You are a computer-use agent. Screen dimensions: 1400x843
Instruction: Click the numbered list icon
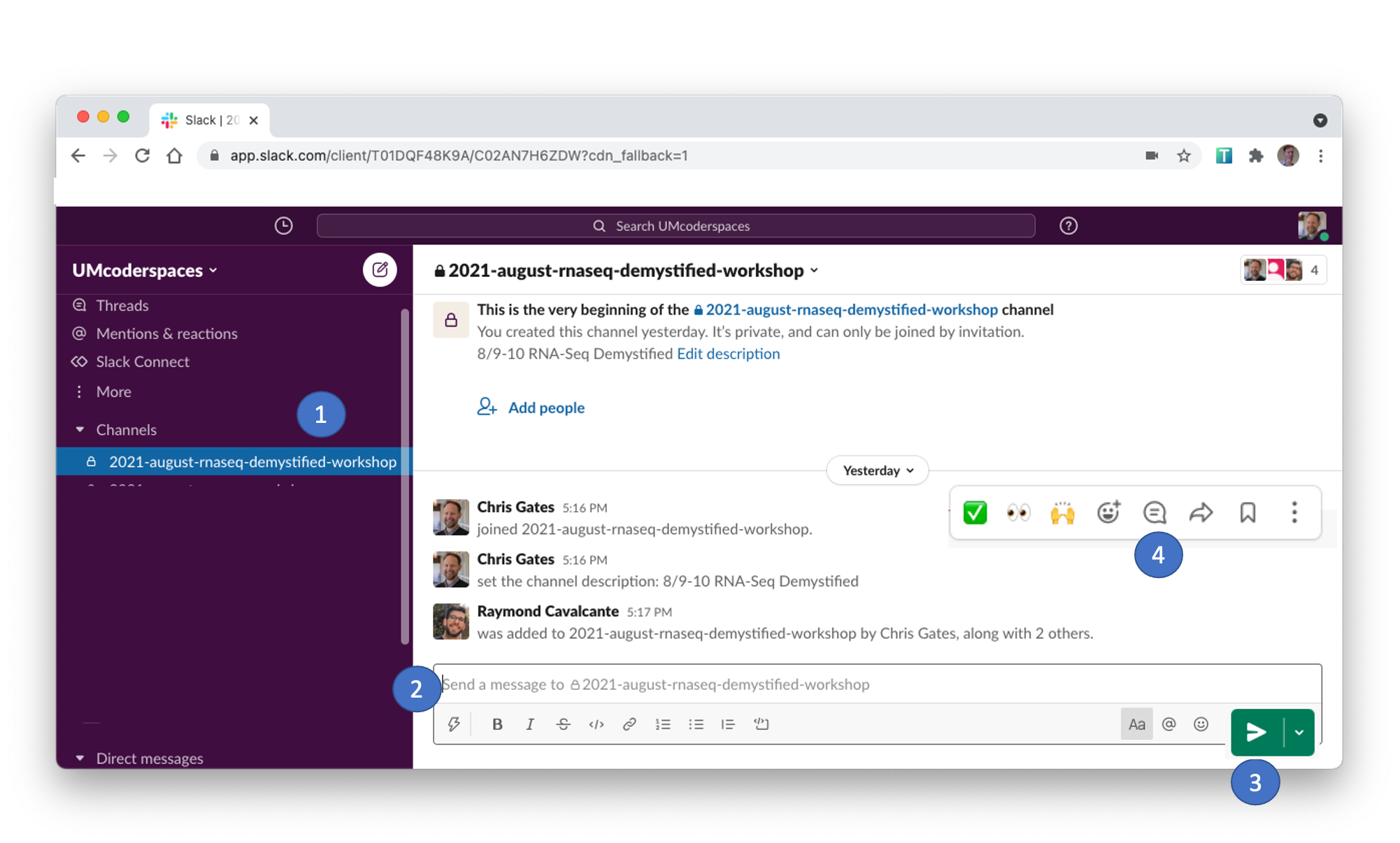click(x=662, y=723)
